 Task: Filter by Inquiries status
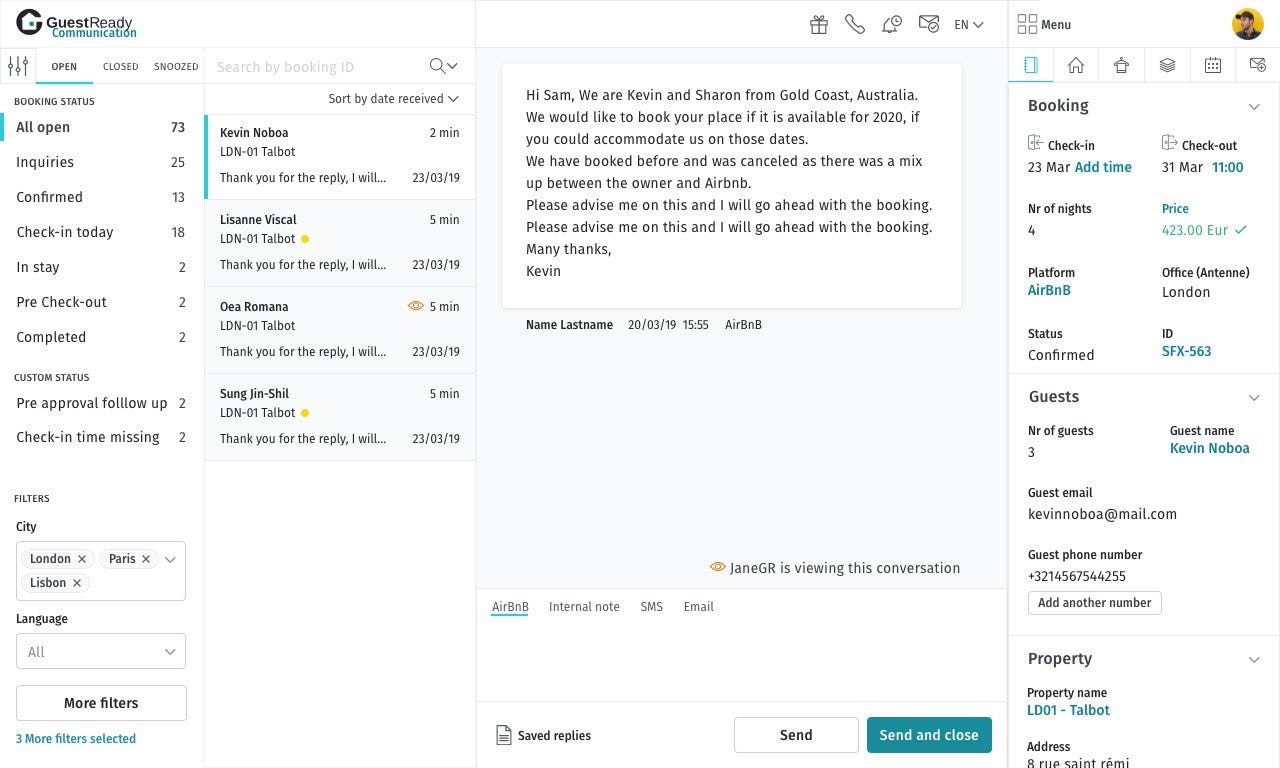(x=101, y=162)
